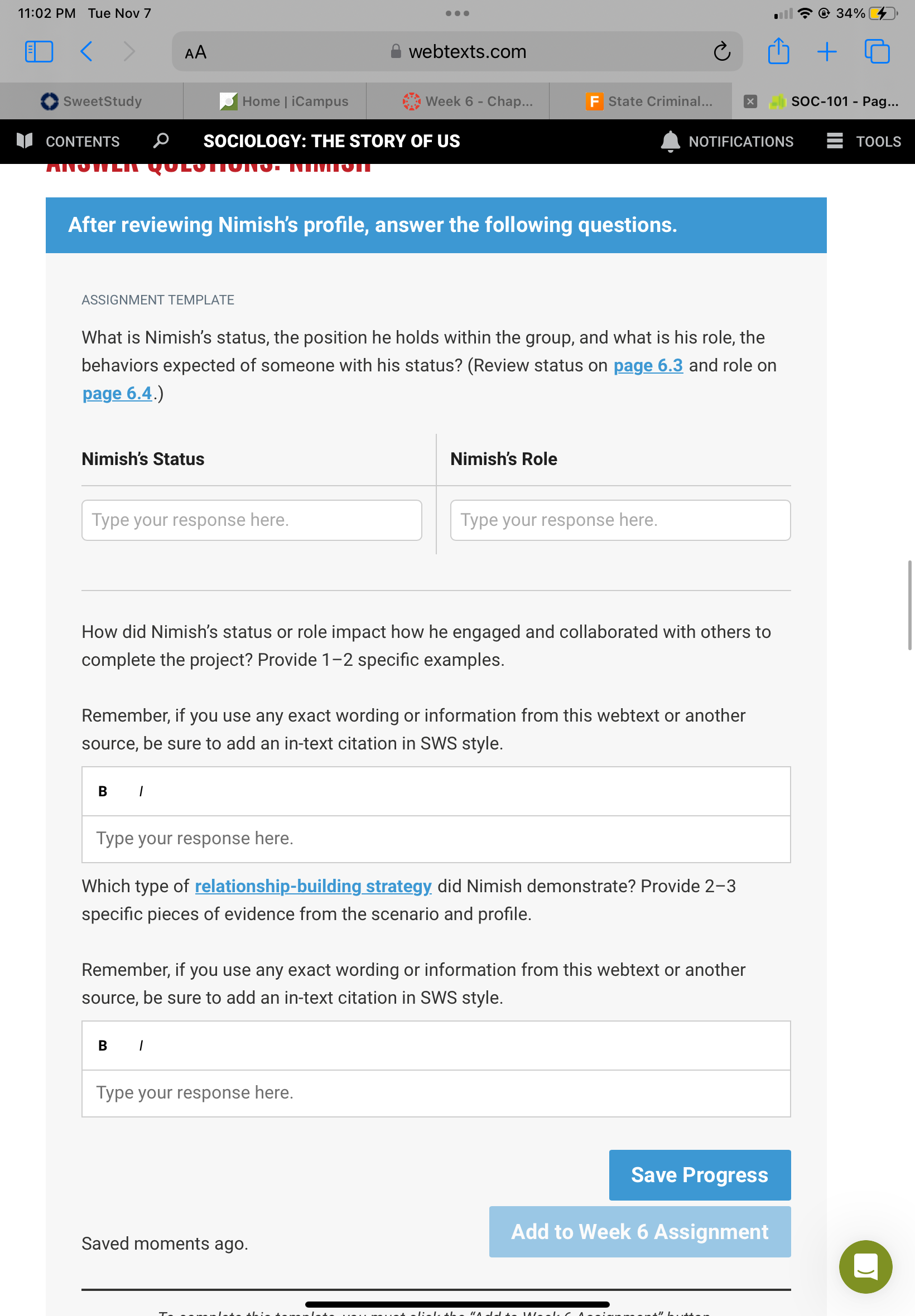The width and height of the screenshot is (915, 1316).
Task: Open the Safari sidebar panel icon
Action: coord(39,51)
